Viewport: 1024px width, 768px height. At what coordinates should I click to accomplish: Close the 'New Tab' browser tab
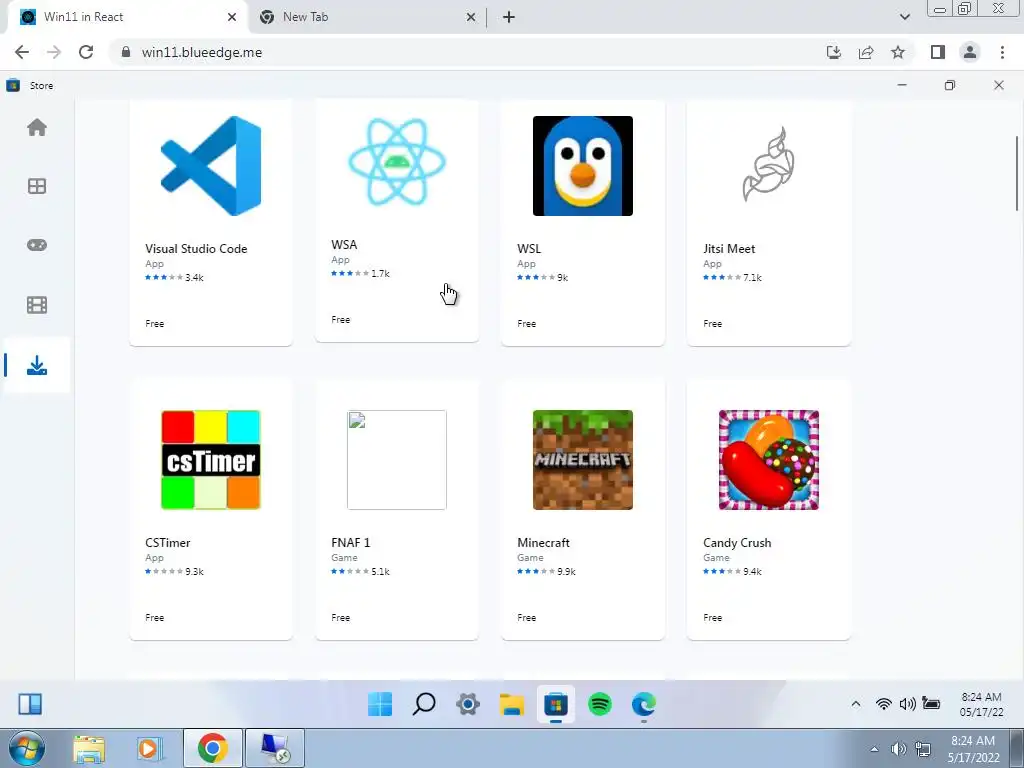click(x=471, y=18)
